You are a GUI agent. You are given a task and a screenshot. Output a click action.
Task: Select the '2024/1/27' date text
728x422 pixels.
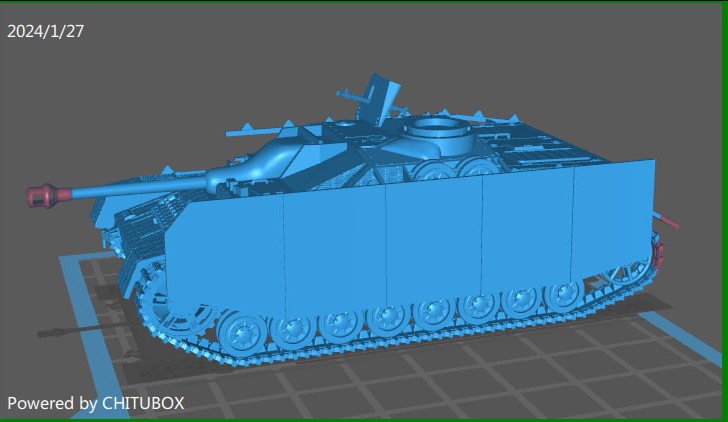point(46,32)
